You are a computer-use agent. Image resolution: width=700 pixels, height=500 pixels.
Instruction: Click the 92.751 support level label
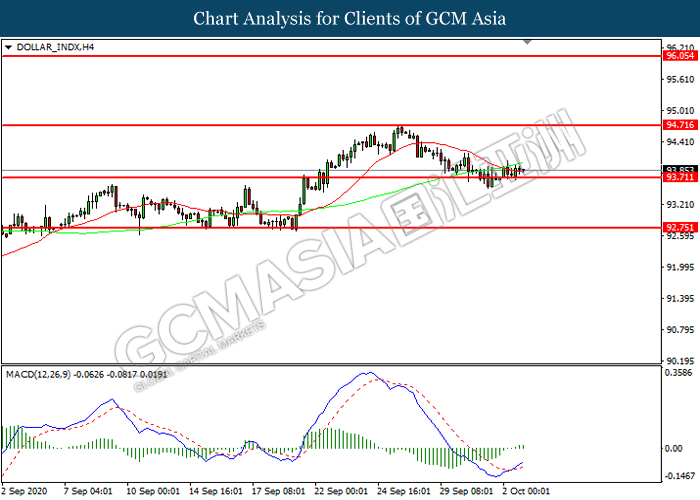click(679, 228)
